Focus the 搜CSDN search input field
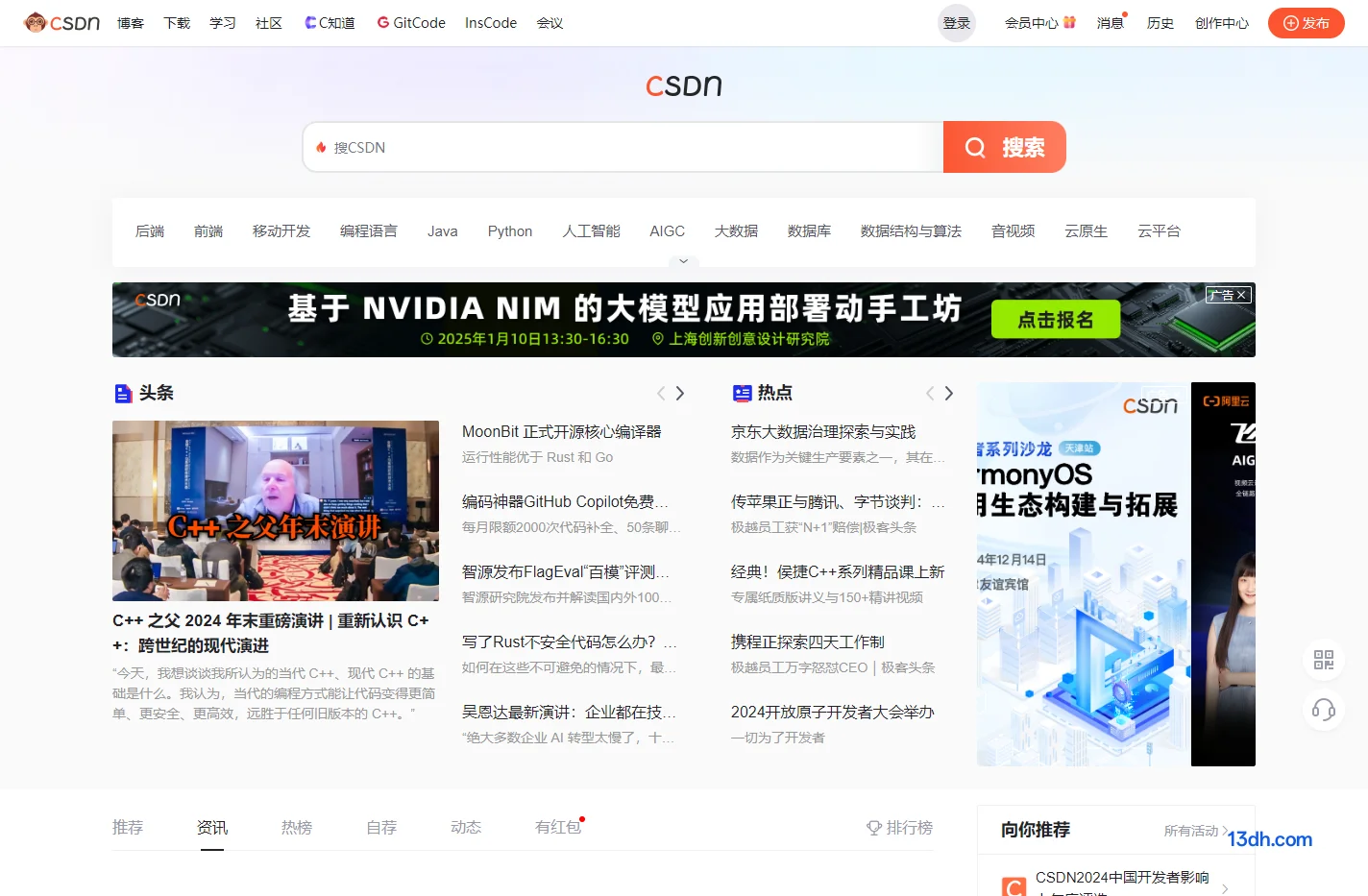 click(x=623, y=147)
